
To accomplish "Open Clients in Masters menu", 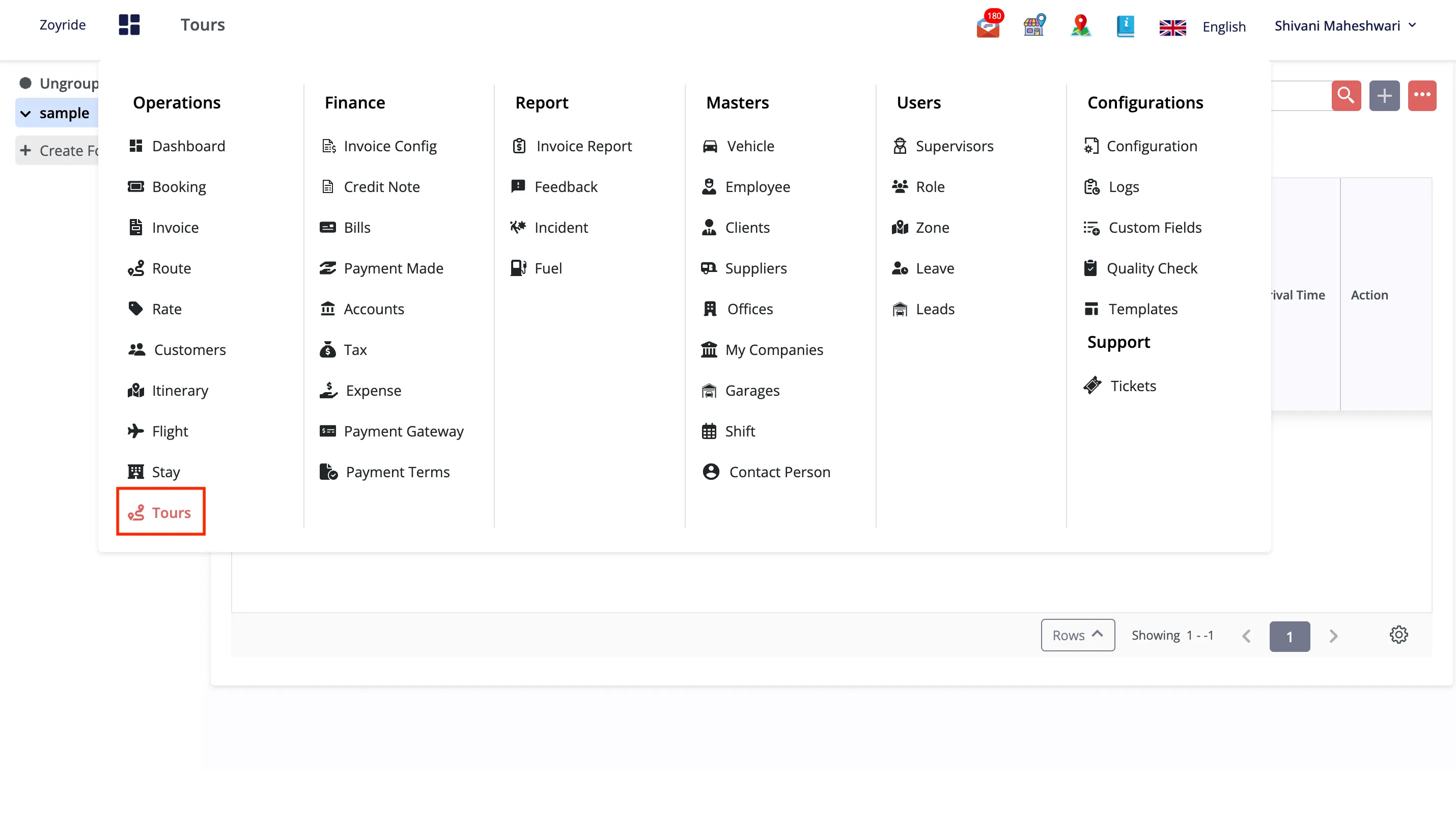I will click(735, 227).
